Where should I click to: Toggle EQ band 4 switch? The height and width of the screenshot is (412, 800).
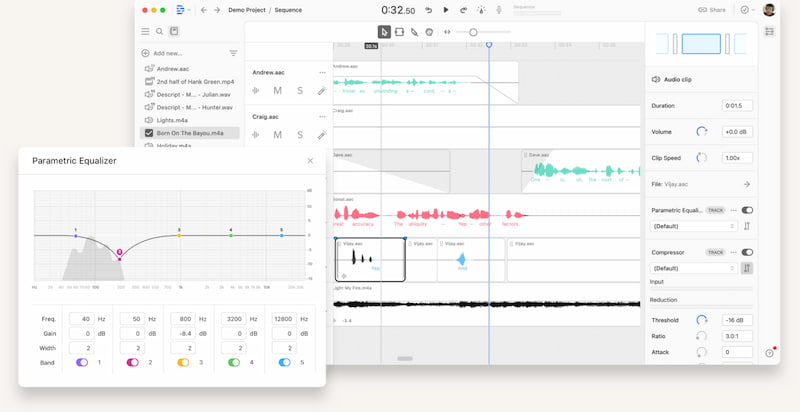[234, 363]
